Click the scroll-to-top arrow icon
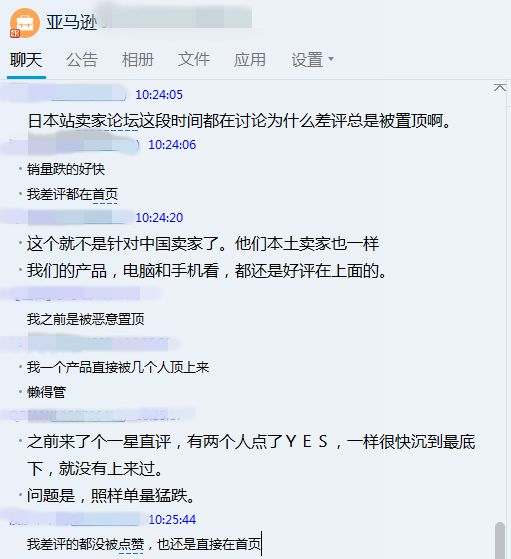Image resolution: width=511 pixels, height=559 pixels. (x=500, y=87)
